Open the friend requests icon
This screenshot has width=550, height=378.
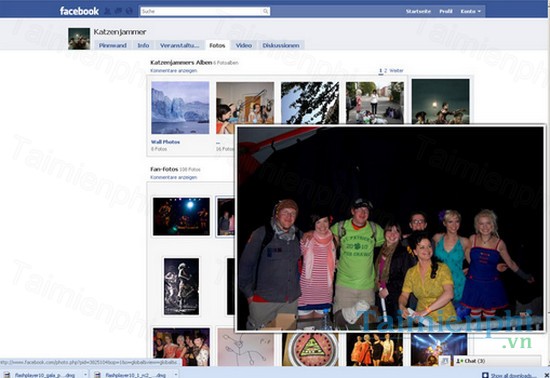point(108,11)
